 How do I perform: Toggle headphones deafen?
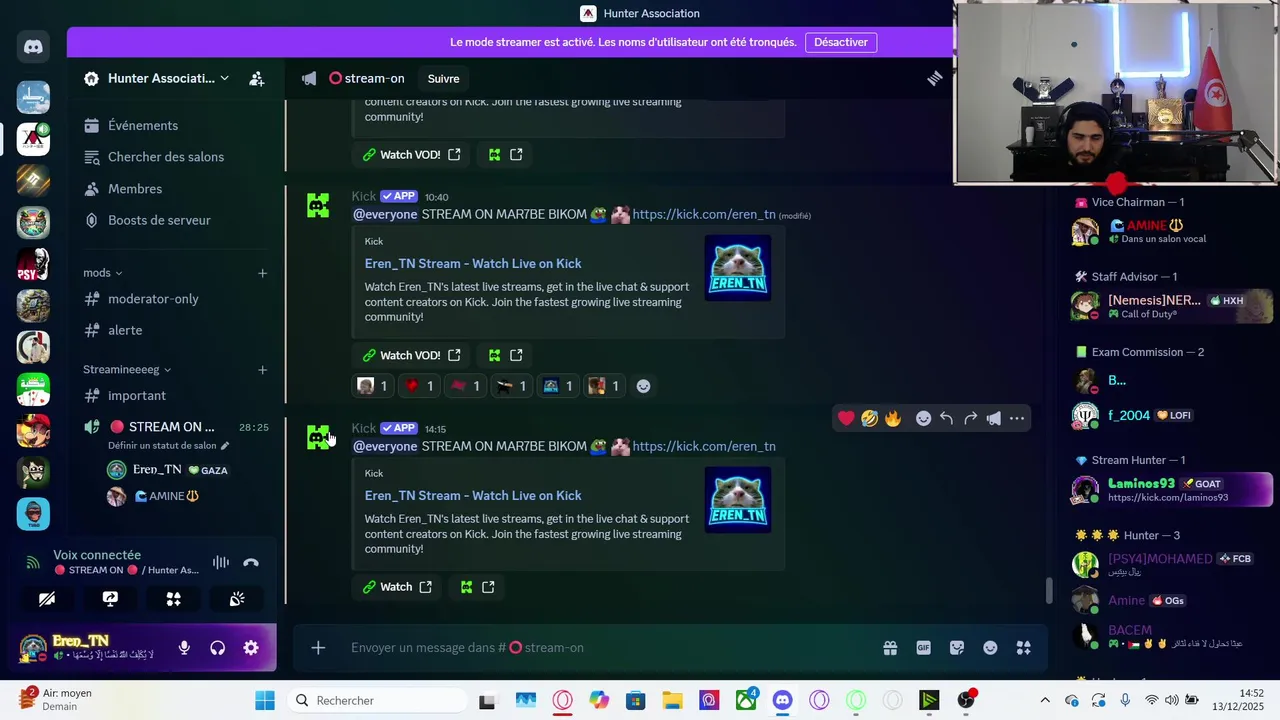(x=217, y=648)
